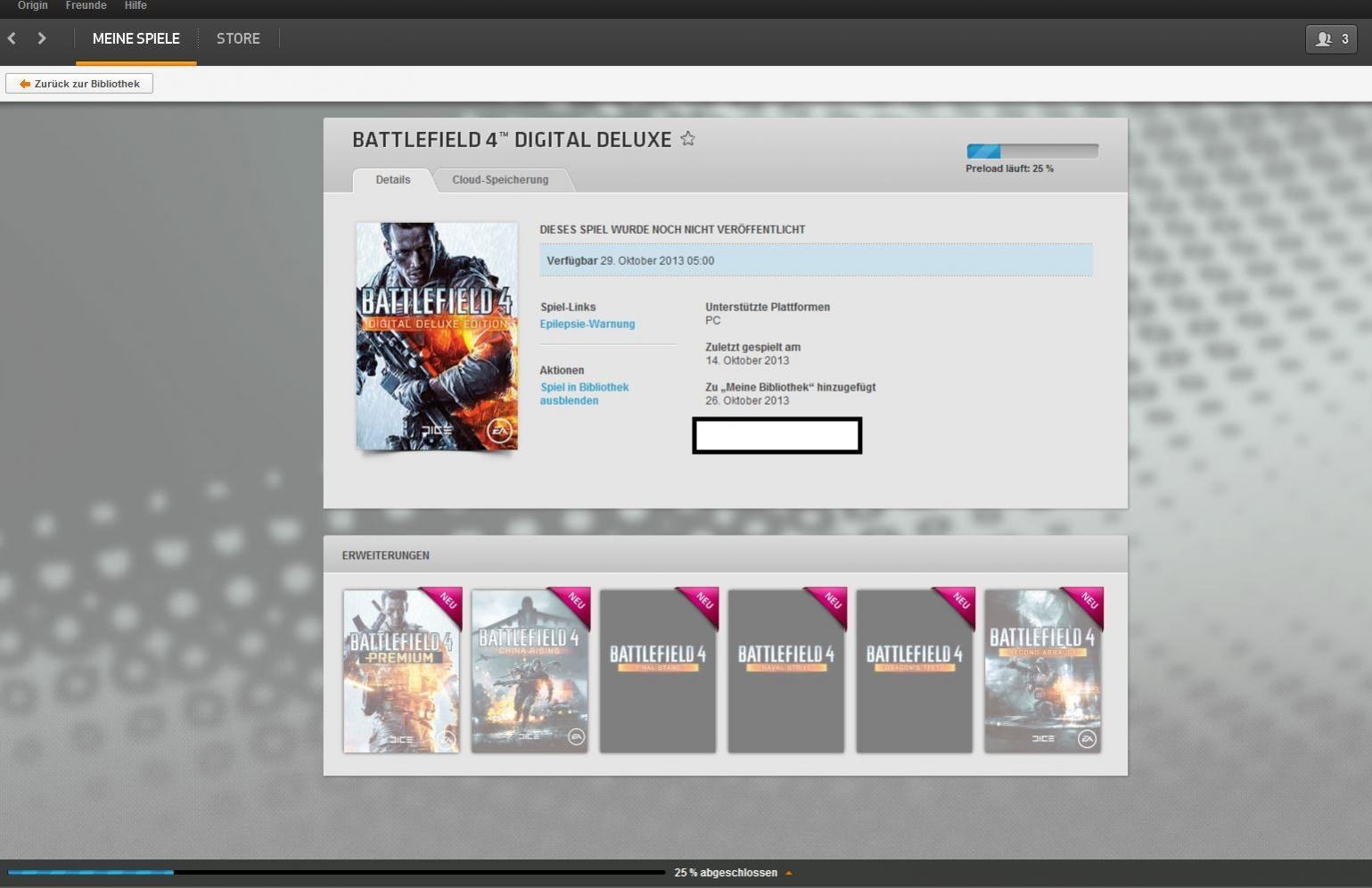Viewport: 1372px width, 888px height.
Task: Click the 'Preload läuft: 25 %' text
Action: click(1009, 169)
